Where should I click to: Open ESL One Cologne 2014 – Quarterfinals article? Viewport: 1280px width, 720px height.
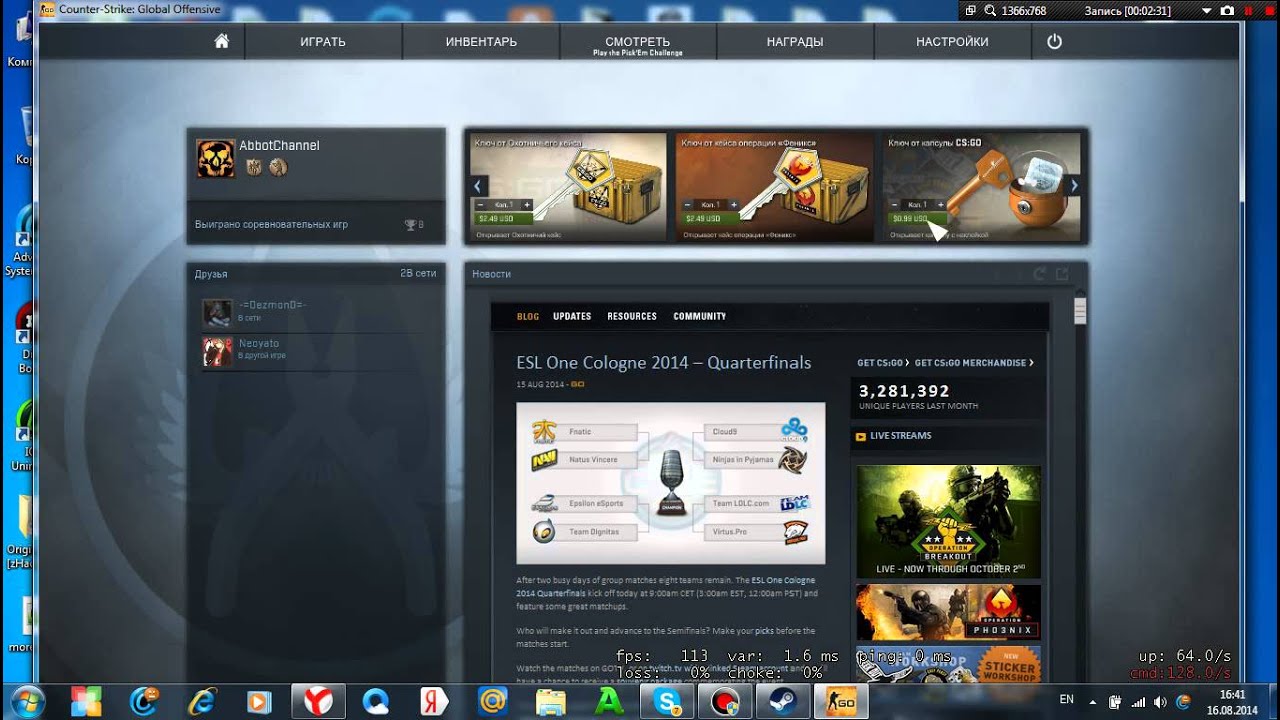pos(664,363)
